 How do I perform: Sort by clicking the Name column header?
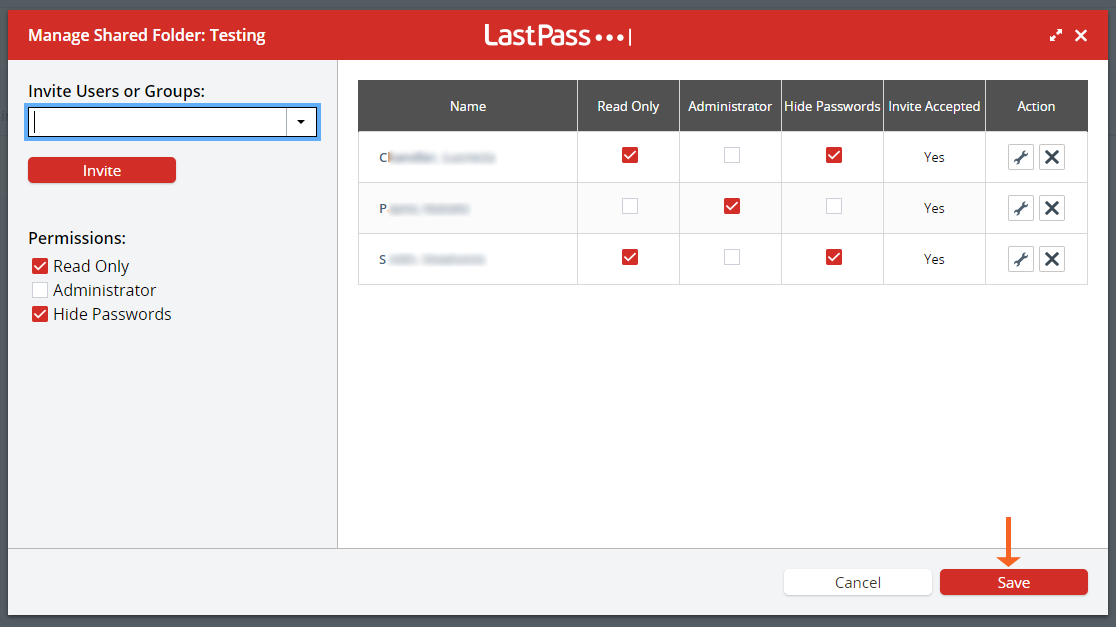[x=467, y=105]
